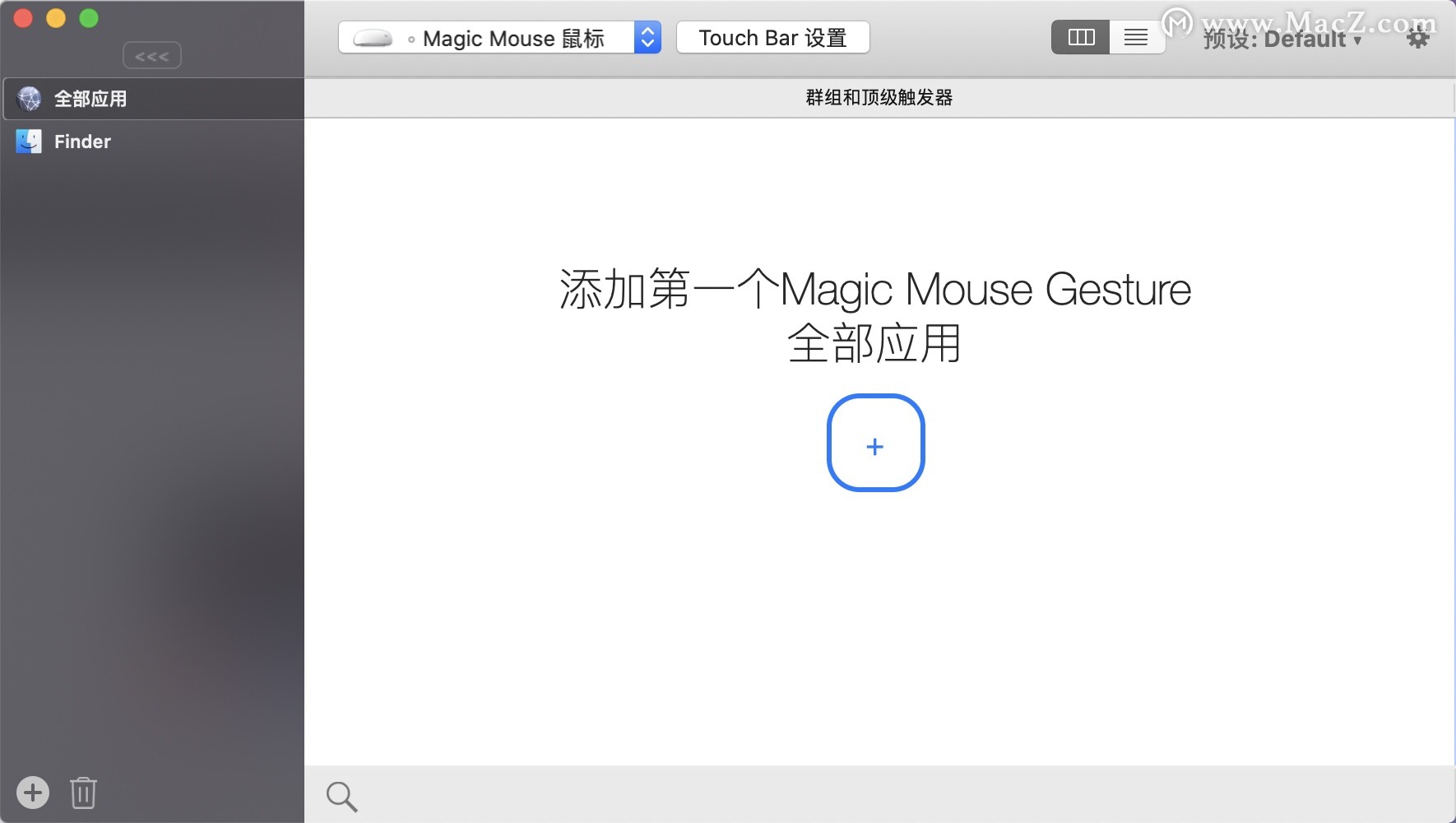Viewport: 1456px width, 823px height.
Task: Switch to column view layout
Action: [x=1080, y=37]
